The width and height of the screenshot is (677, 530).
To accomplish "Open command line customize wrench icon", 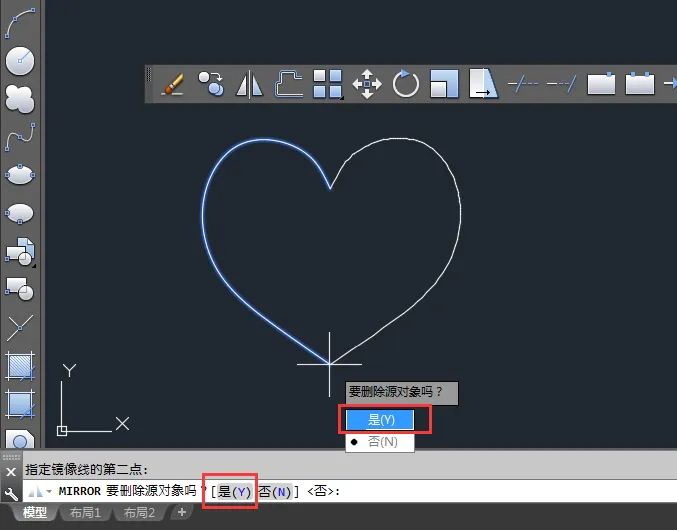I will [x=11, y=493].
